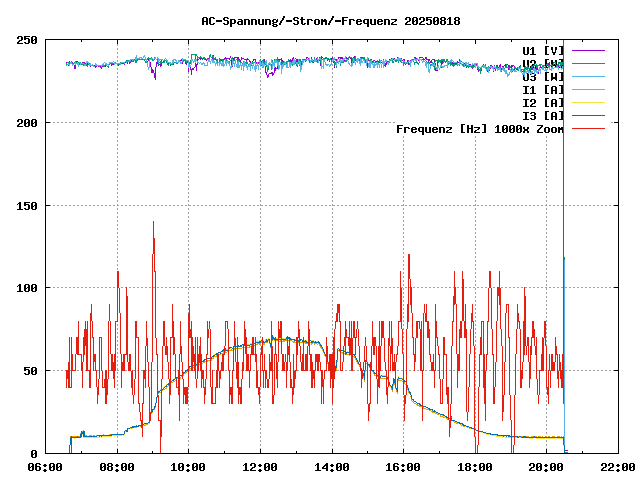Viewport: 640px width, 480px height.
Task: Click the 06:00 x-axis time label
Action: pyautogui.click(x=46, y=467)
